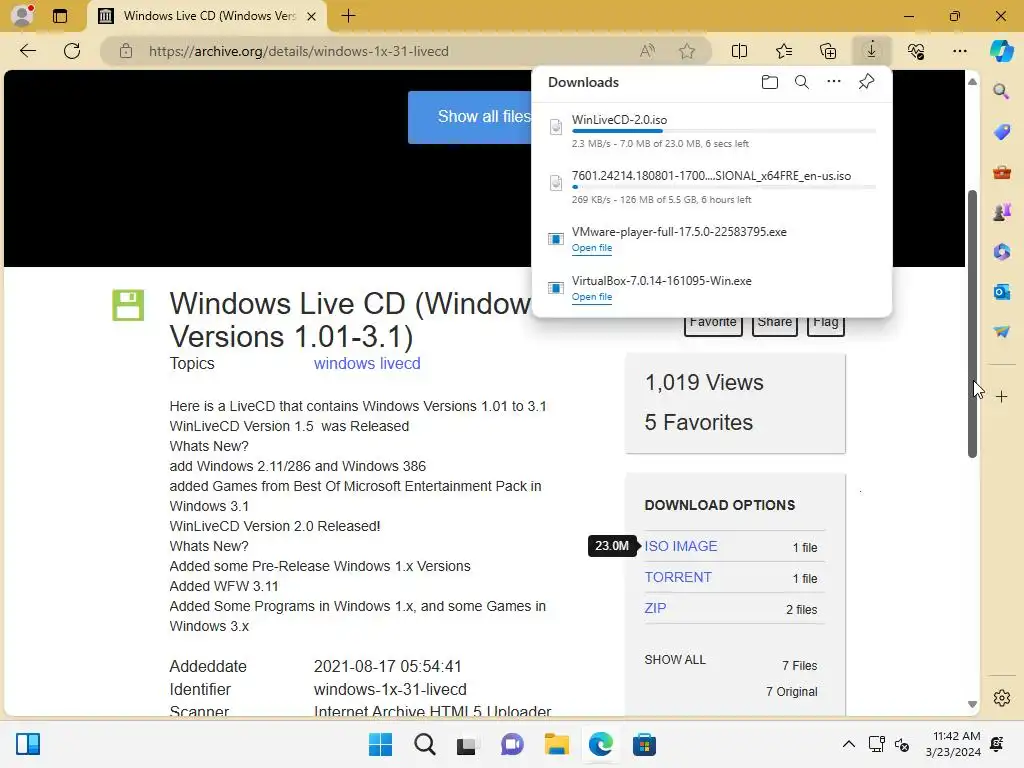Image resolution: width=1024 pixels, height=768 pixels.
Task: Add this page to favorites star
Action: coord(686,51)
